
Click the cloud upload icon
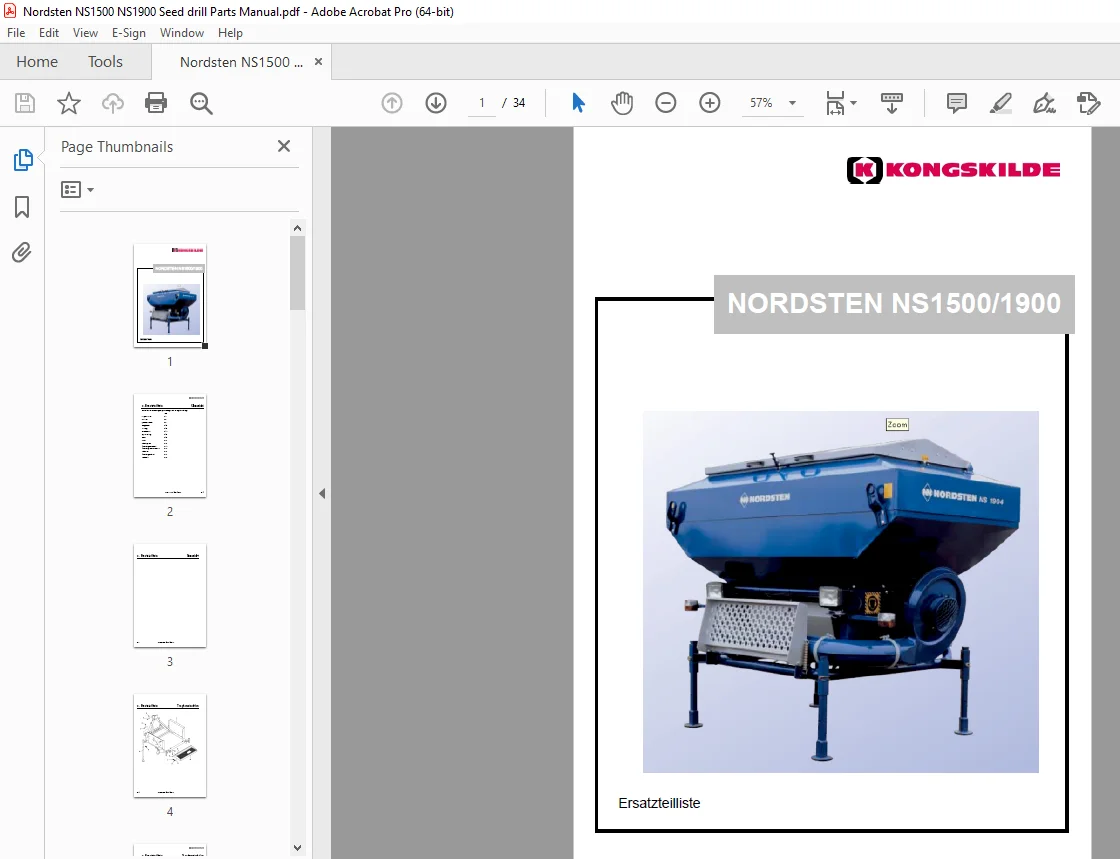[113, 104]
